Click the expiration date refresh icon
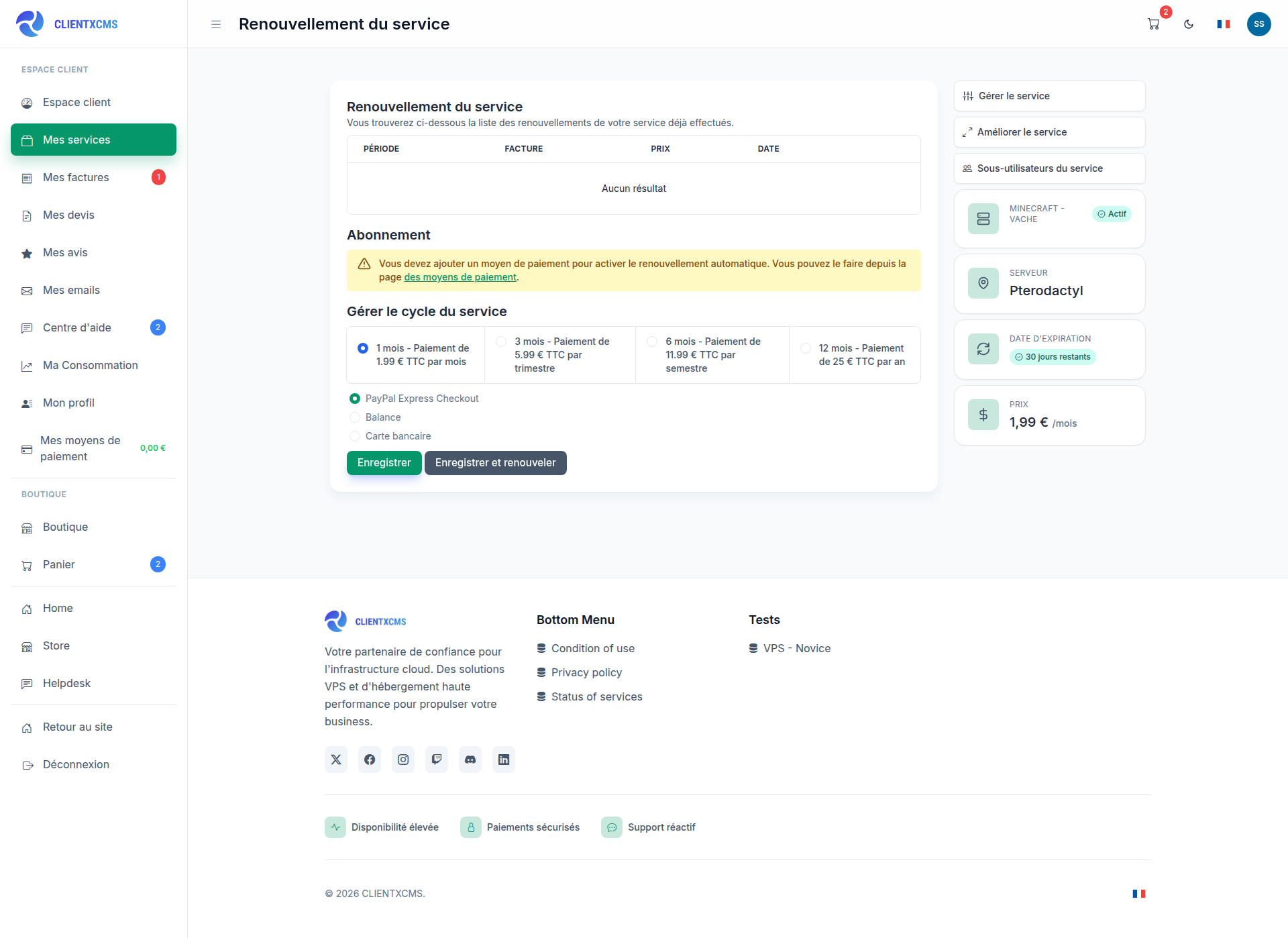Viewport: 1288px width, 938px height. coord(983,349)
